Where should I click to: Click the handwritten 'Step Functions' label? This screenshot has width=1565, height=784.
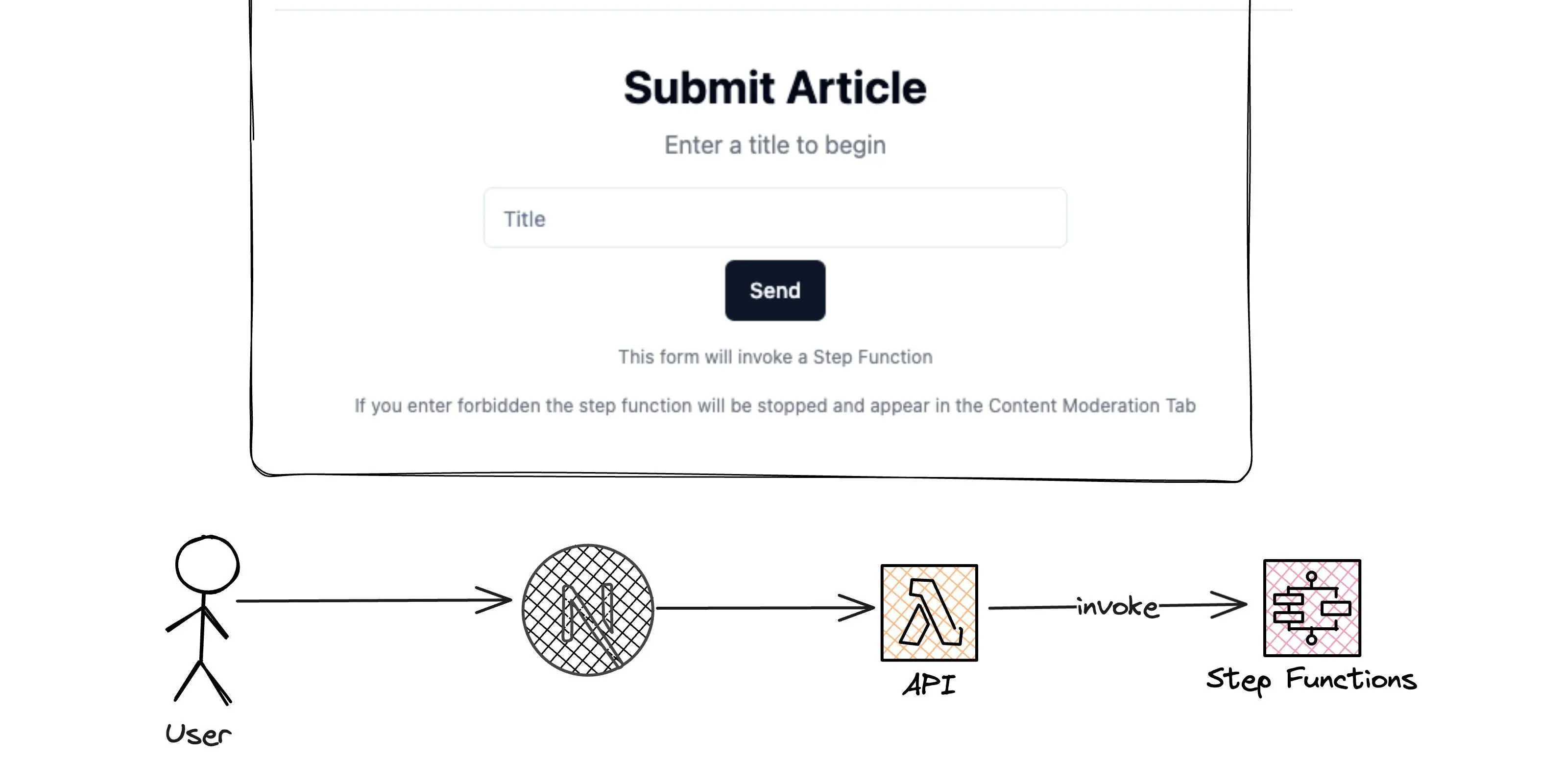click(x=1311, y=680)
